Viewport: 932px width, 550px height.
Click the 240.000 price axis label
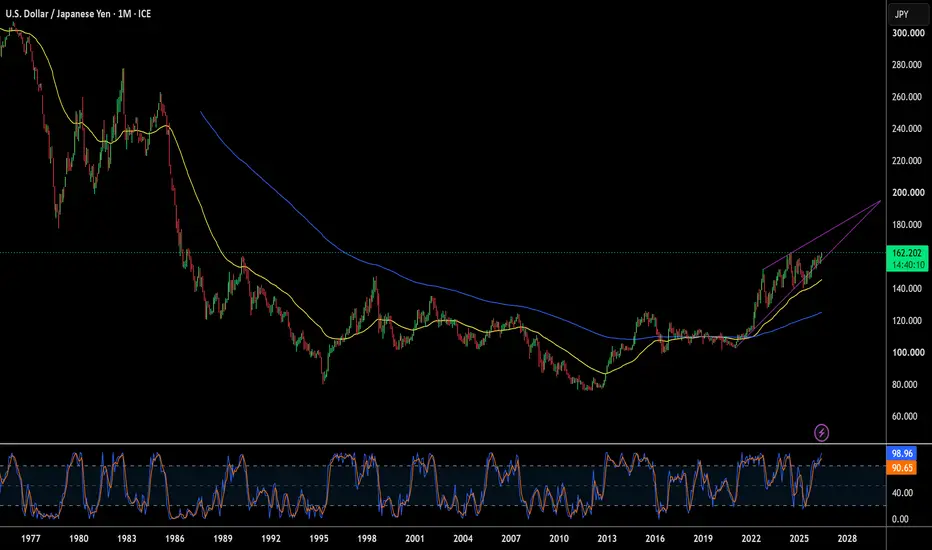[908, 129]
